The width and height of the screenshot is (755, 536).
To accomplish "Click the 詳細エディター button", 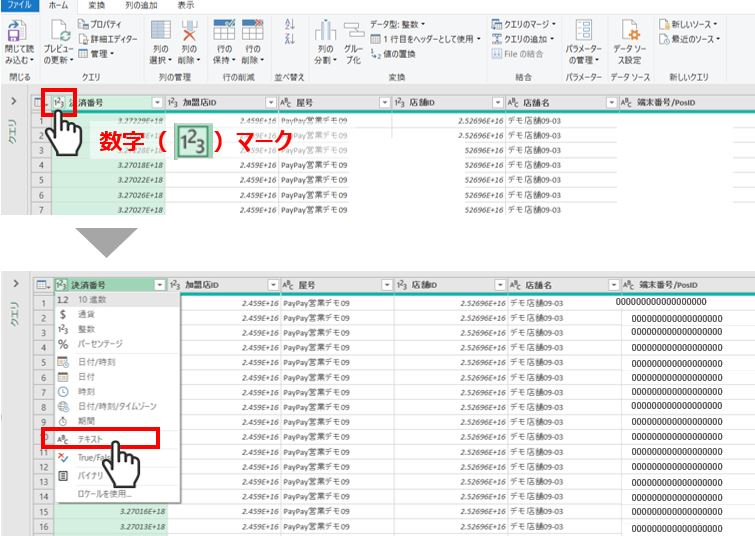I will 100,38.
